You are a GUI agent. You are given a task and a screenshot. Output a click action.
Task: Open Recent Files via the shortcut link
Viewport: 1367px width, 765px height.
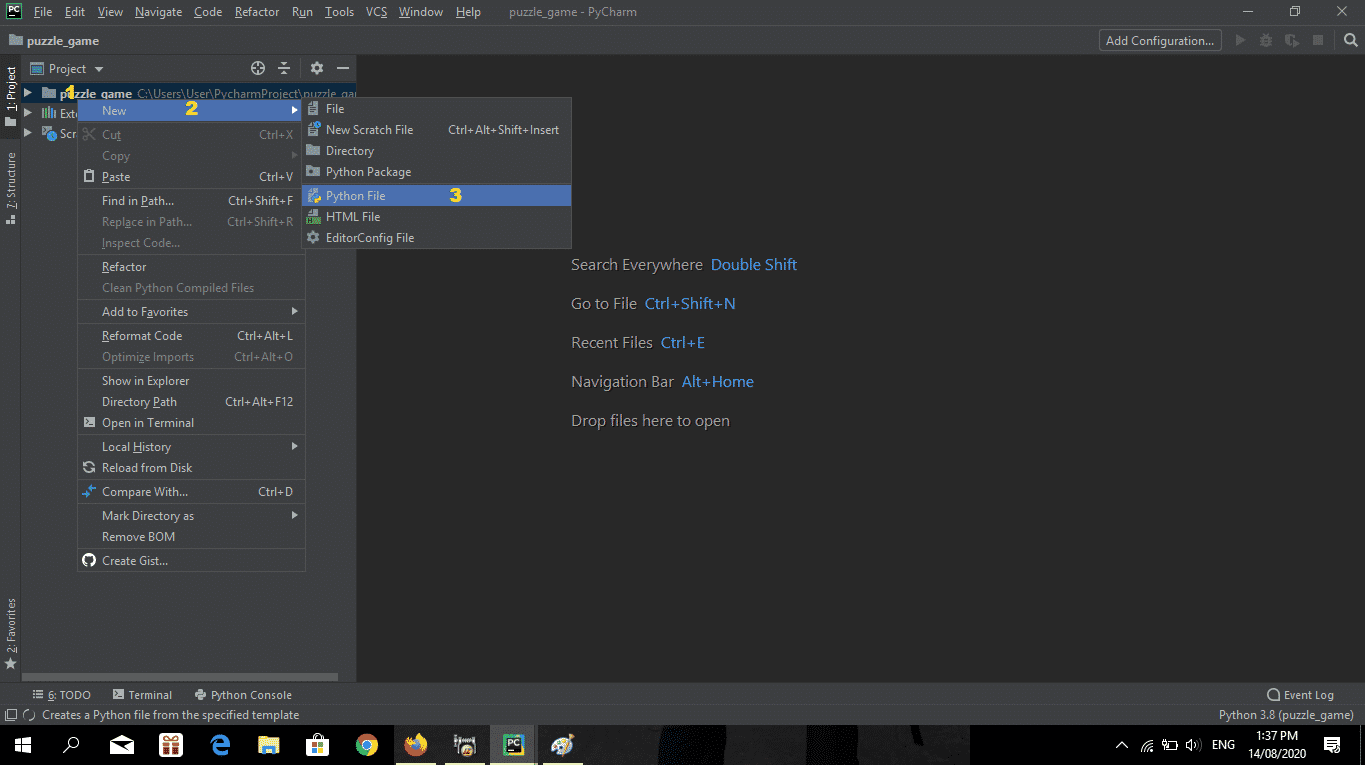pos(683,342)
